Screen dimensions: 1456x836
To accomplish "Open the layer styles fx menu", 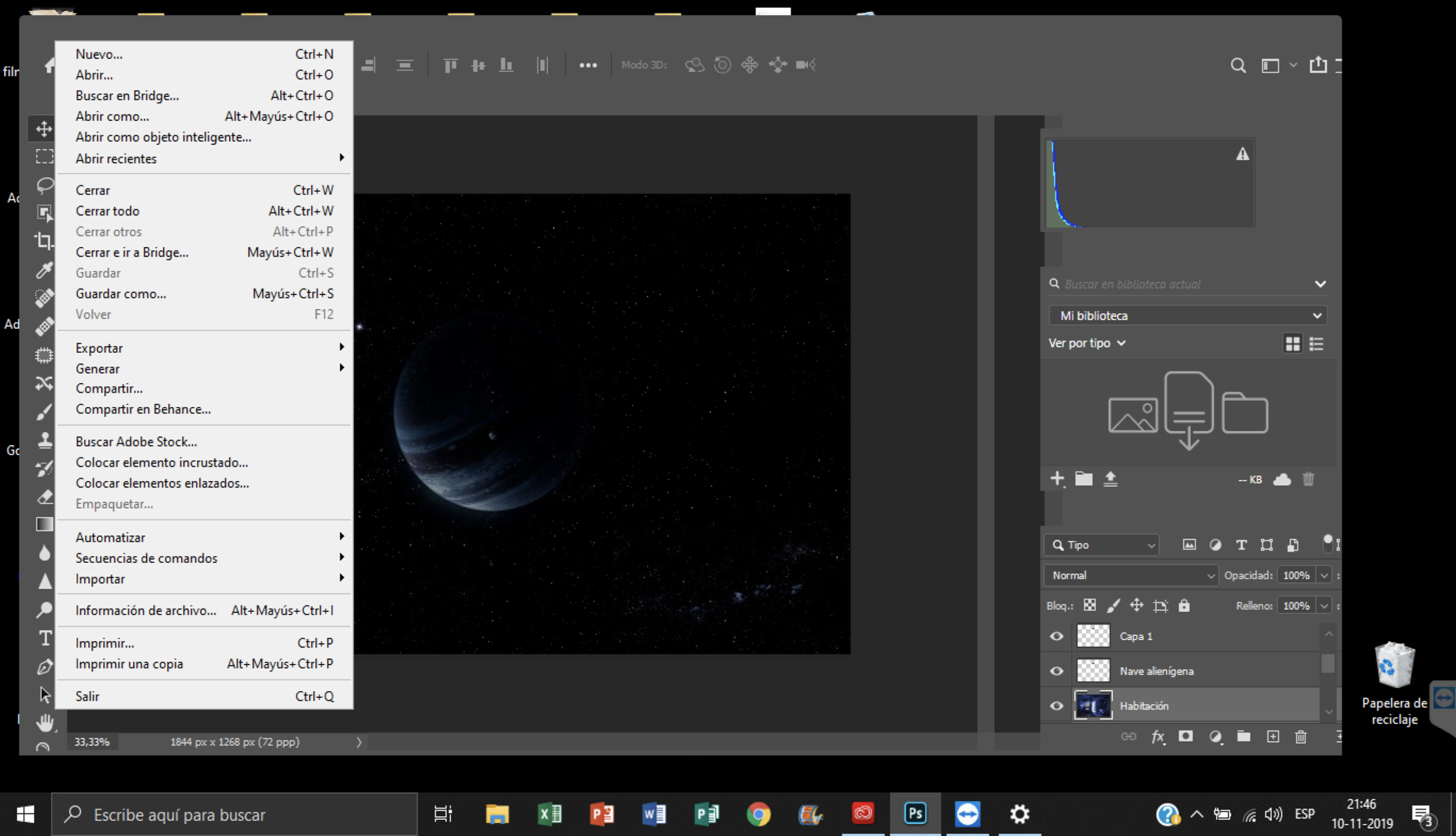I will [x=1158, y=737].
